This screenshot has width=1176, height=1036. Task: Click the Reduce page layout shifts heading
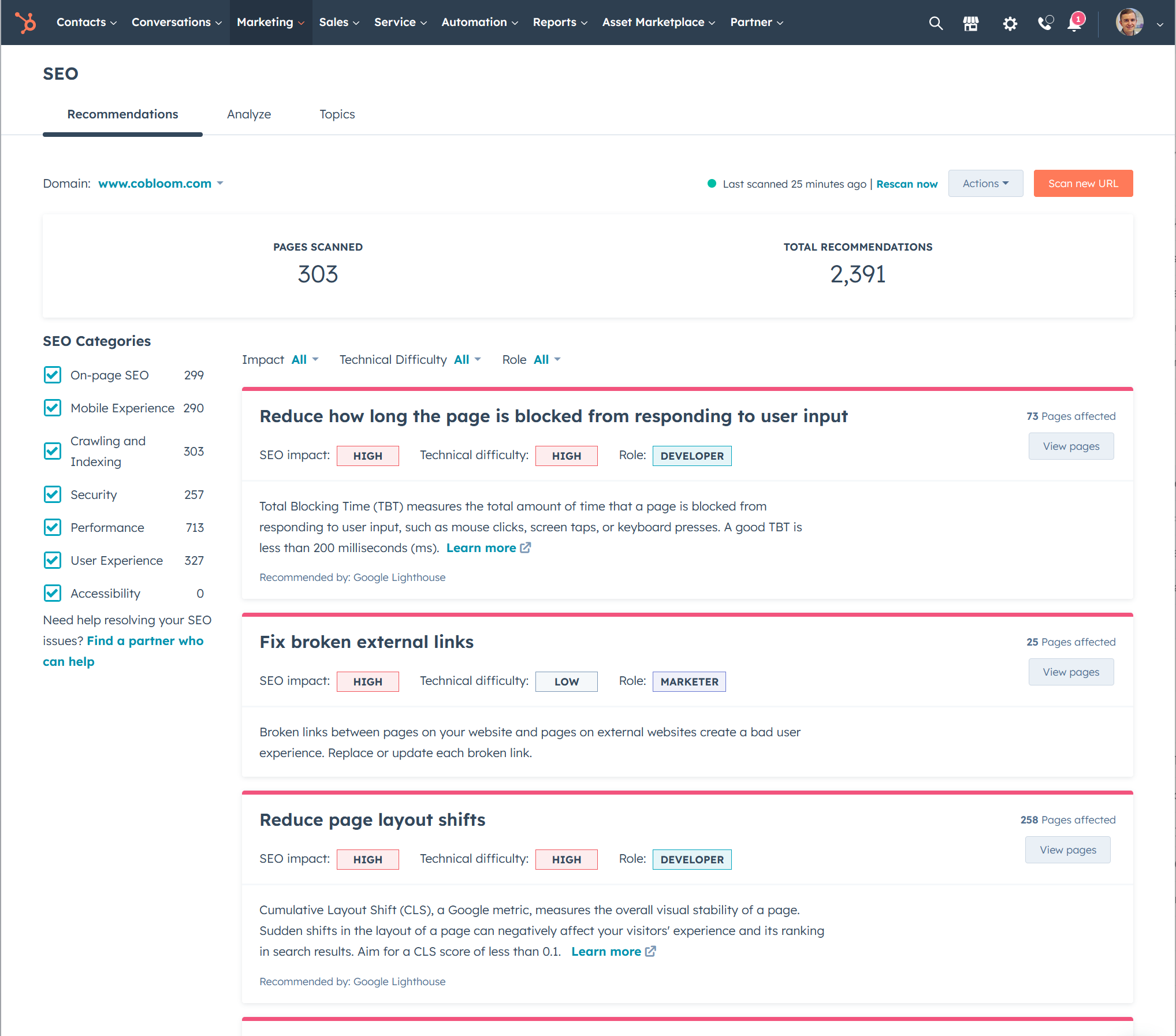[x=373, y=820]
